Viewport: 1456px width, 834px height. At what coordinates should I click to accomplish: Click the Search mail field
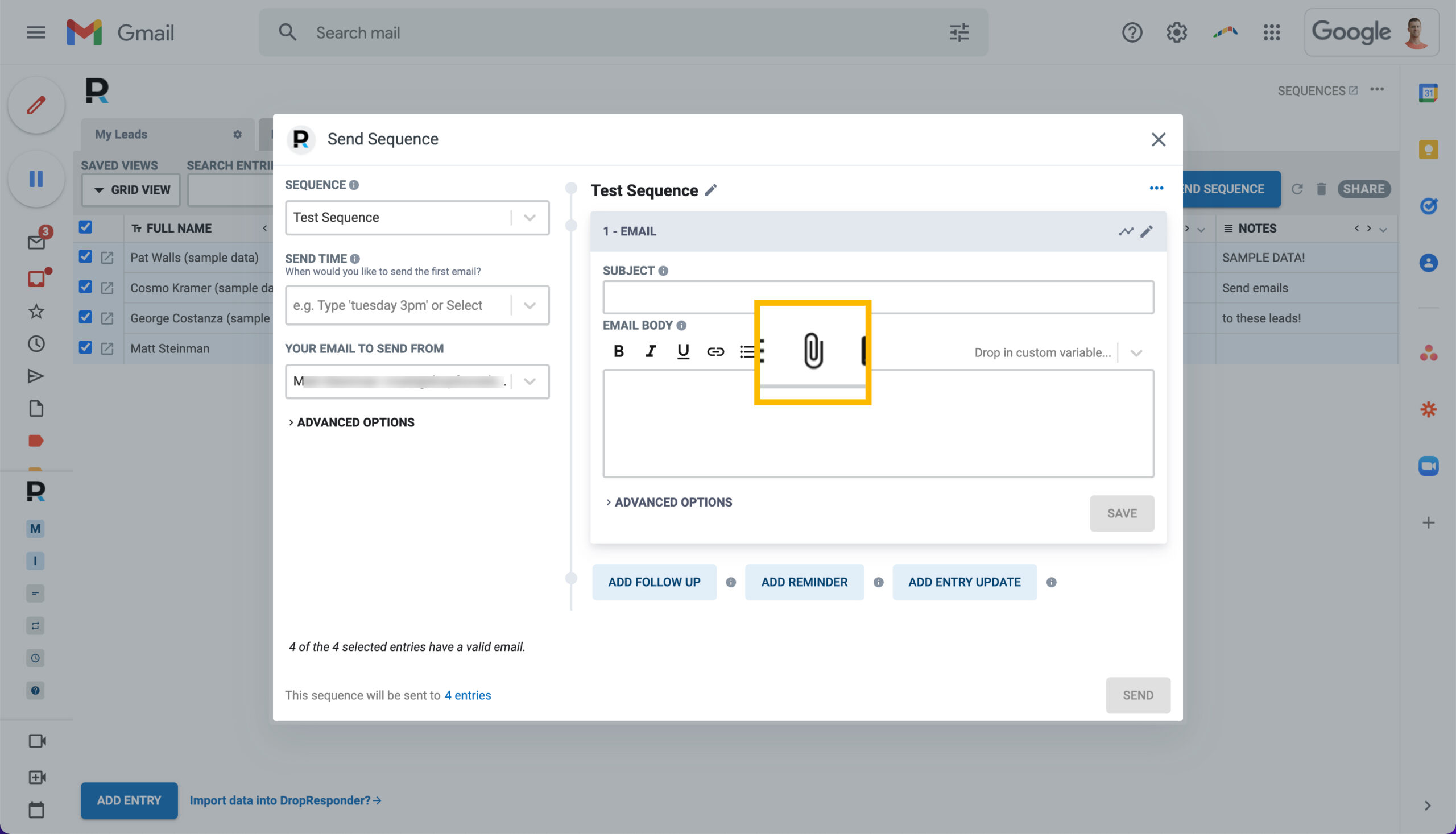point(623,32)
